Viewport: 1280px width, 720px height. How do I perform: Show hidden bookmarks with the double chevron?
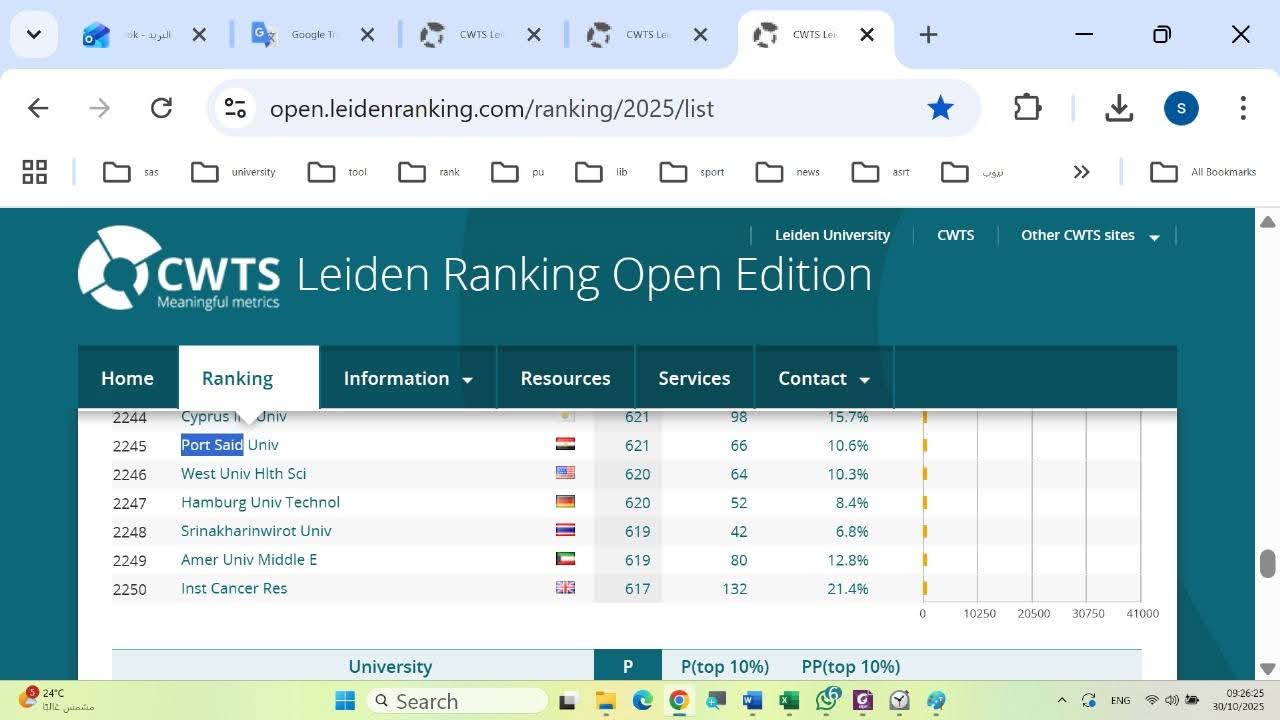click(1081, 172)
